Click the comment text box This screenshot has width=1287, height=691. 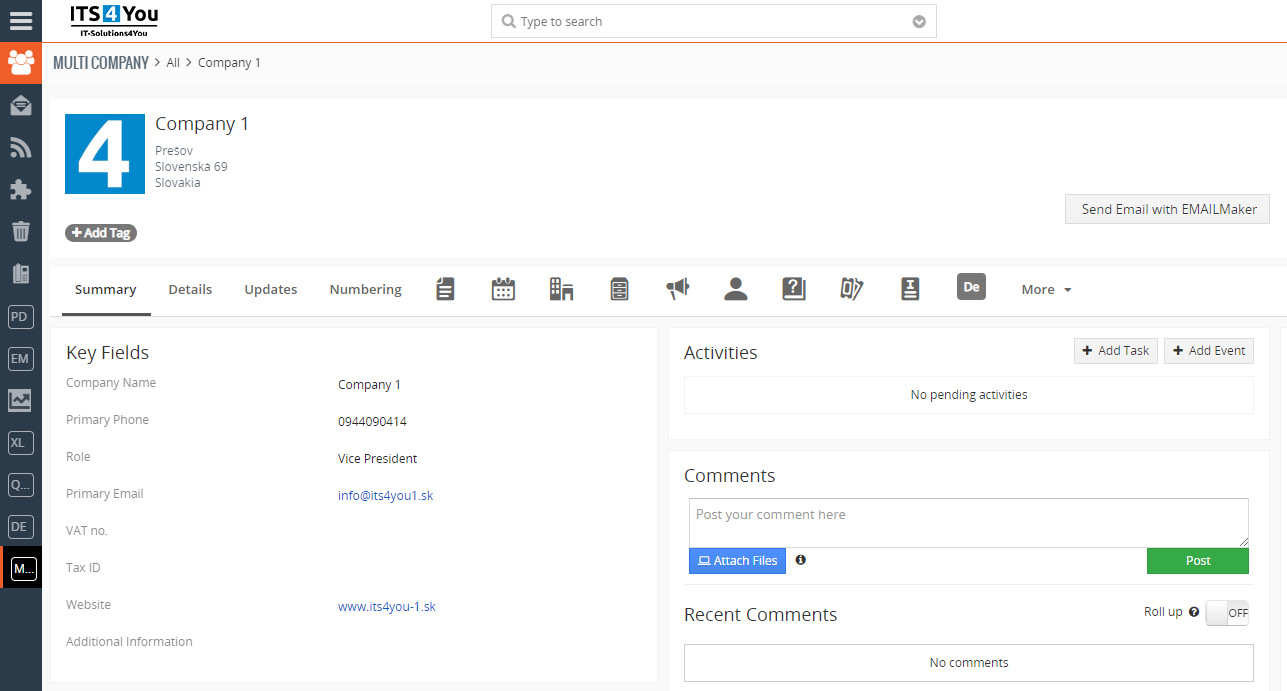(x=968, y=522)
